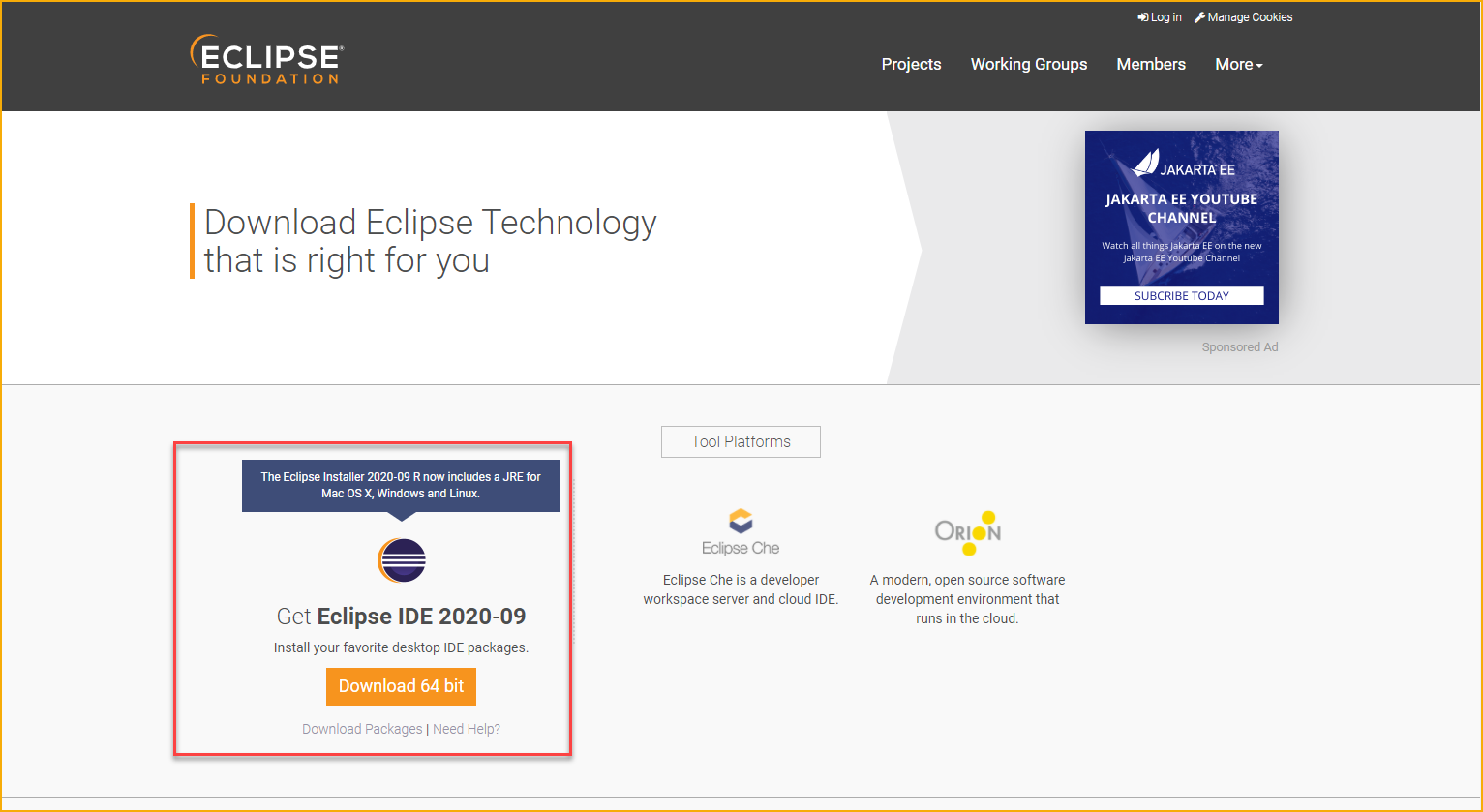The image size is (1483, 812).
Task: Click the Tool Platforms button
Action: point(741,441)
